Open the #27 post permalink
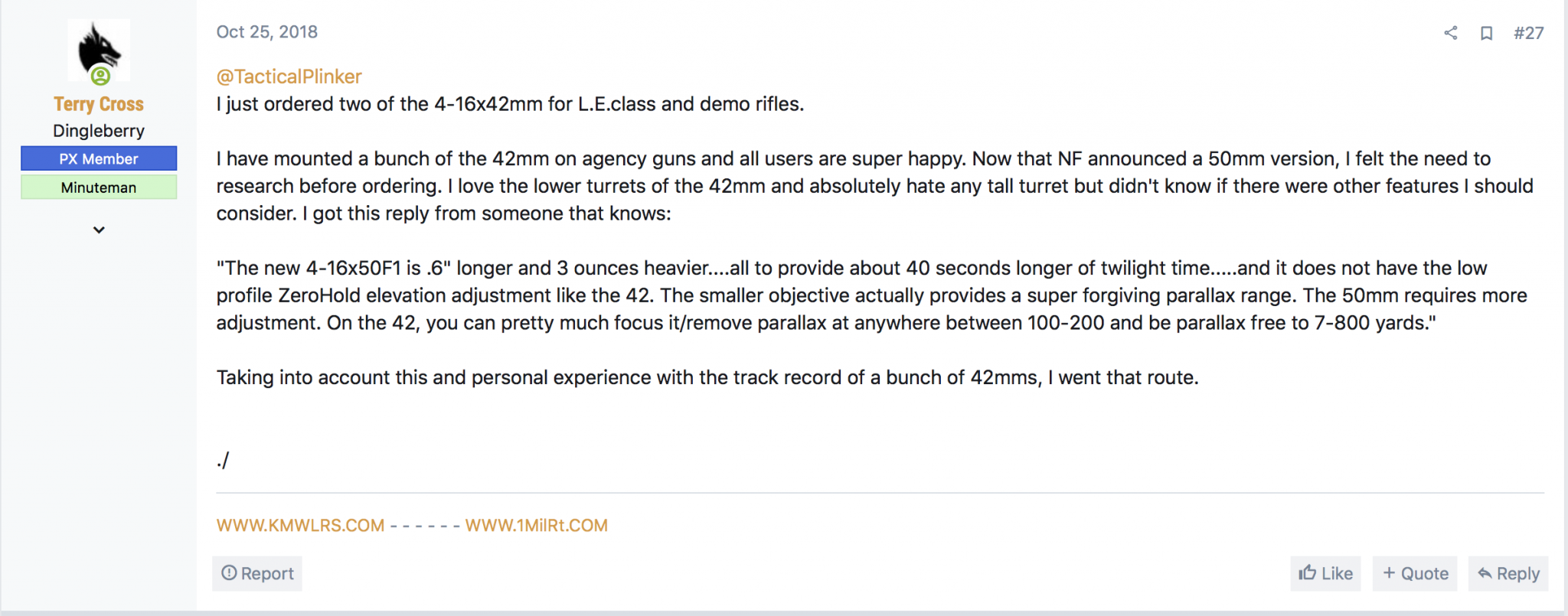 click(1528, 33)
